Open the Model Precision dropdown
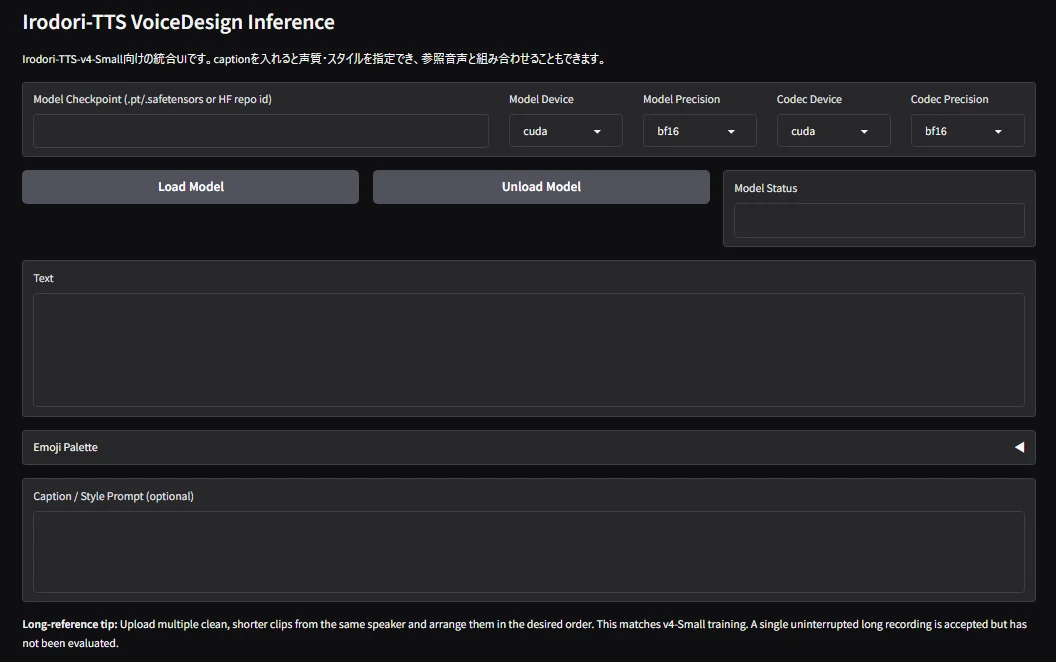The height and width of the screenshot is (662, 1056). tap(699, 131)
